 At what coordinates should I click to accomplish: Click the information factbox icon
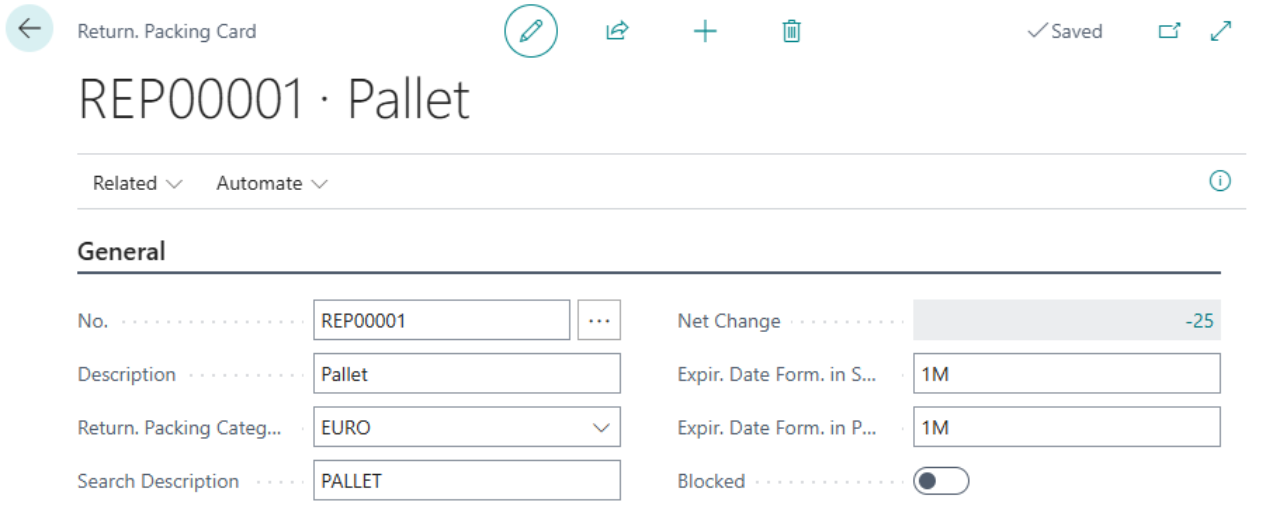(1219, 181)
